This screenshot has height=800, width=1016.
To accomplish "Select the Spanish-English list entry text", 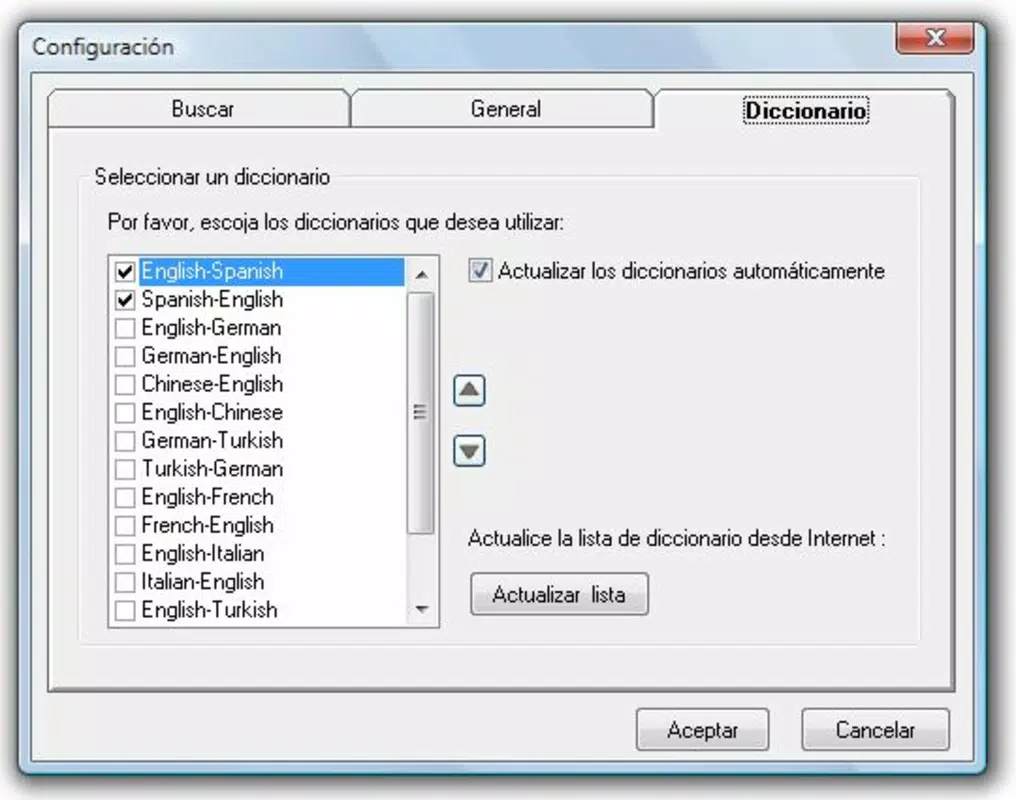I will (x=212, y=299).
